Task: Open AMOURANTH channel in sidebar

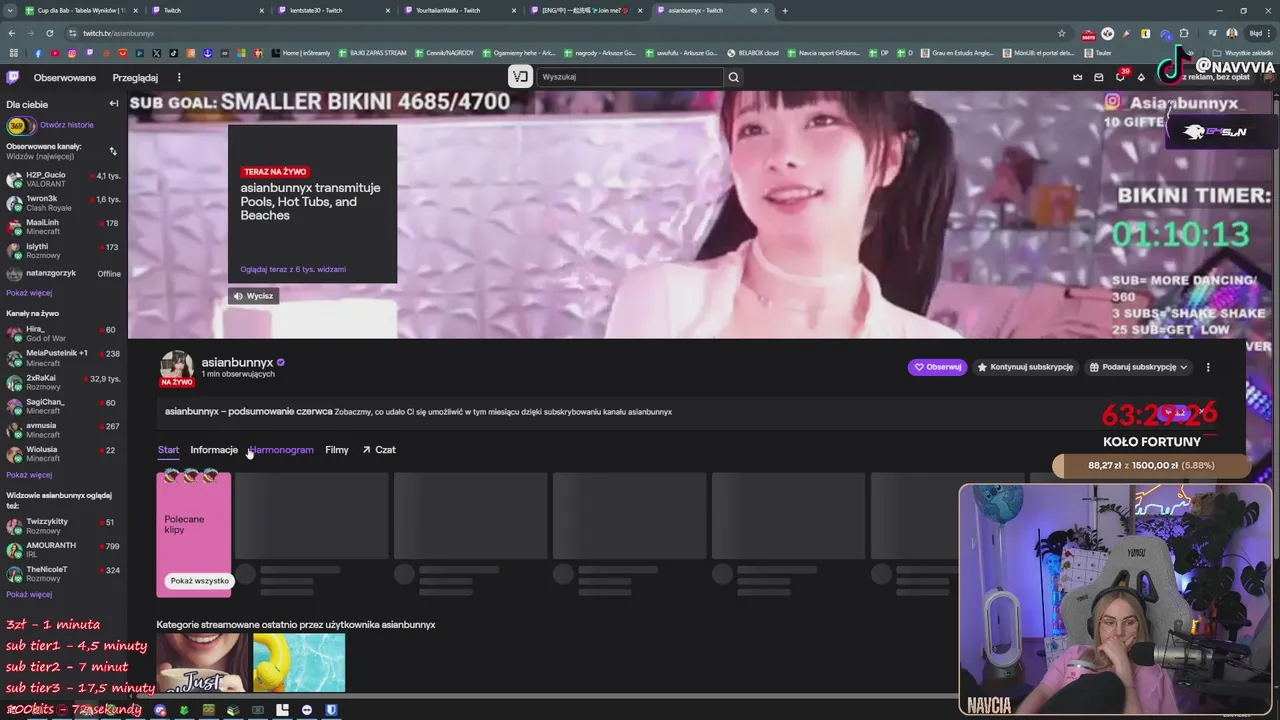Action: pos(63,550)
